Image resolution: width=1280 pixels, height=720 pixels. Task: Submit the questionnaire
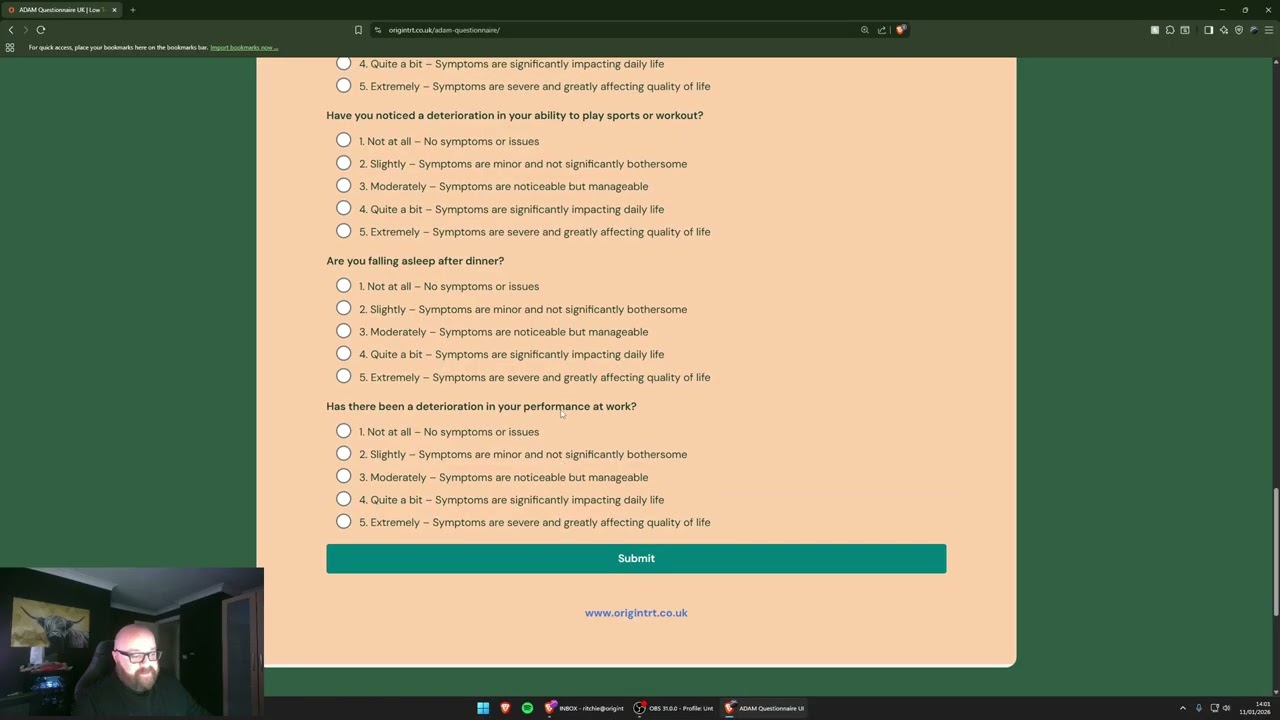[636, 559]
